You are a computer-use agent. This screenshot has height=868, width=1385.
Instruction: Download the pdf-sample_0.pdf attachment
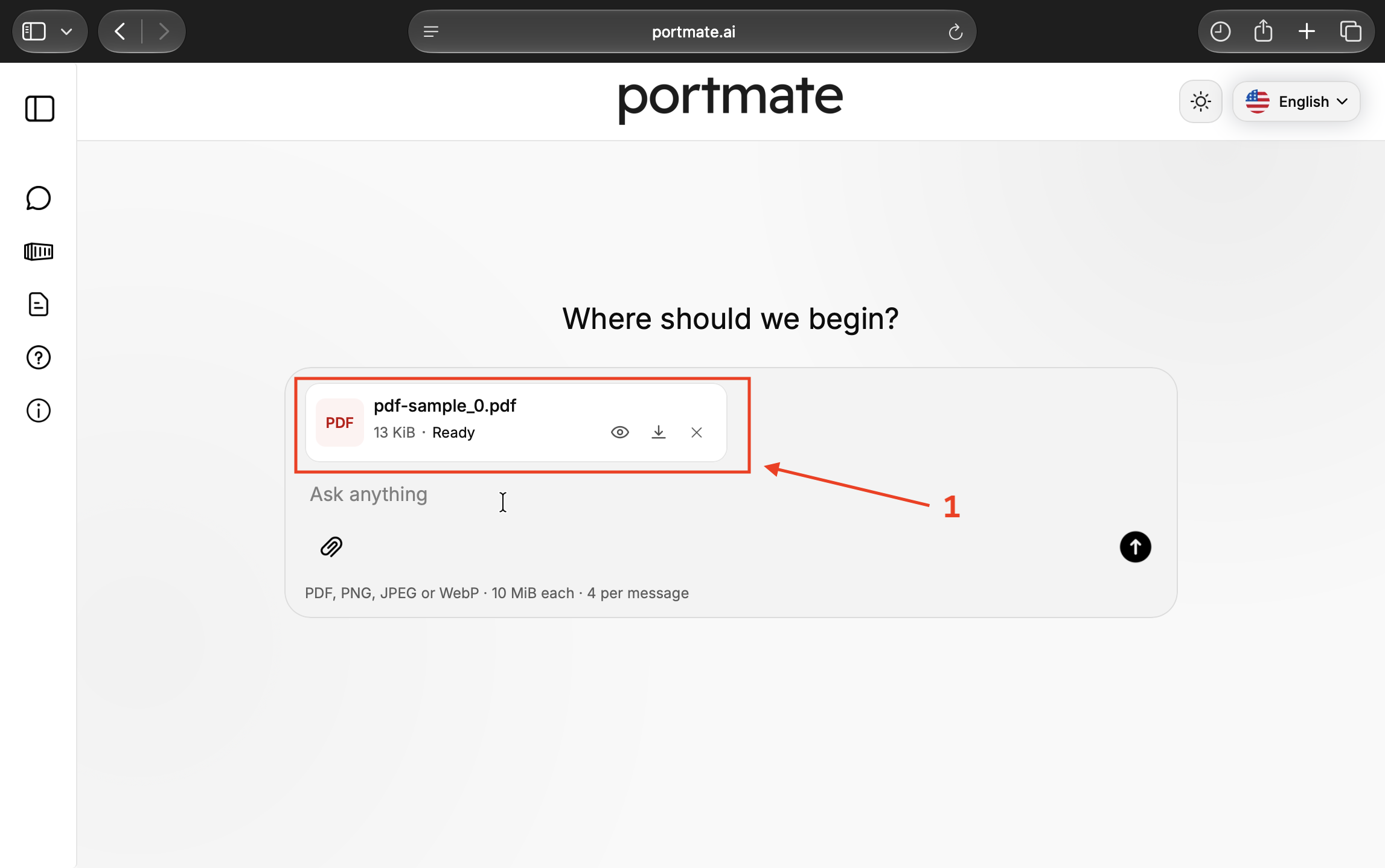(659, 432)
